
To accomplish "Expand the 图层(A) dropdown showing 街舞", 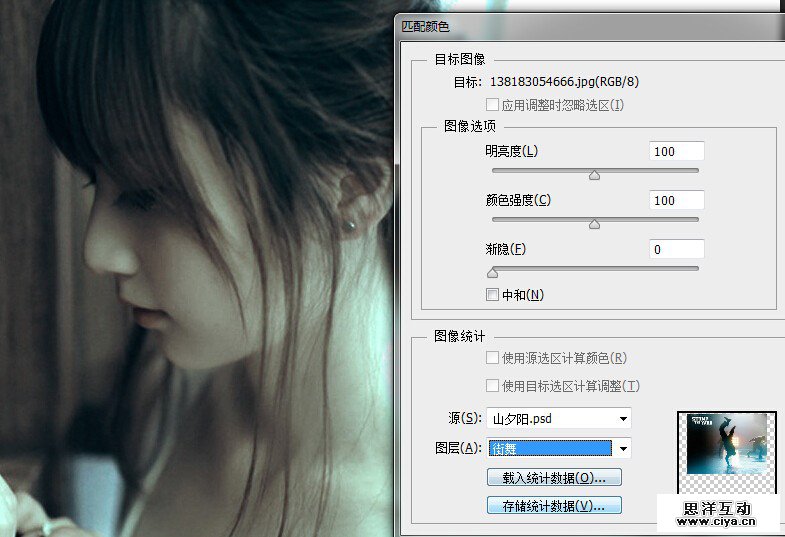I will point(559,448).
